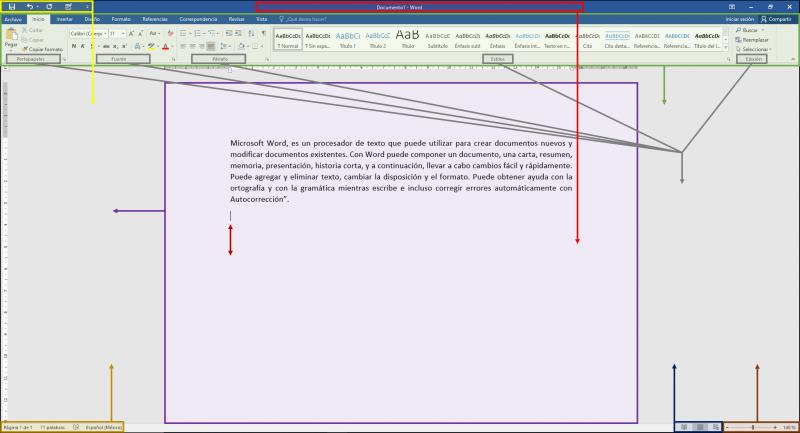Click Iniciar sesión to sign in

coord(739,19)
